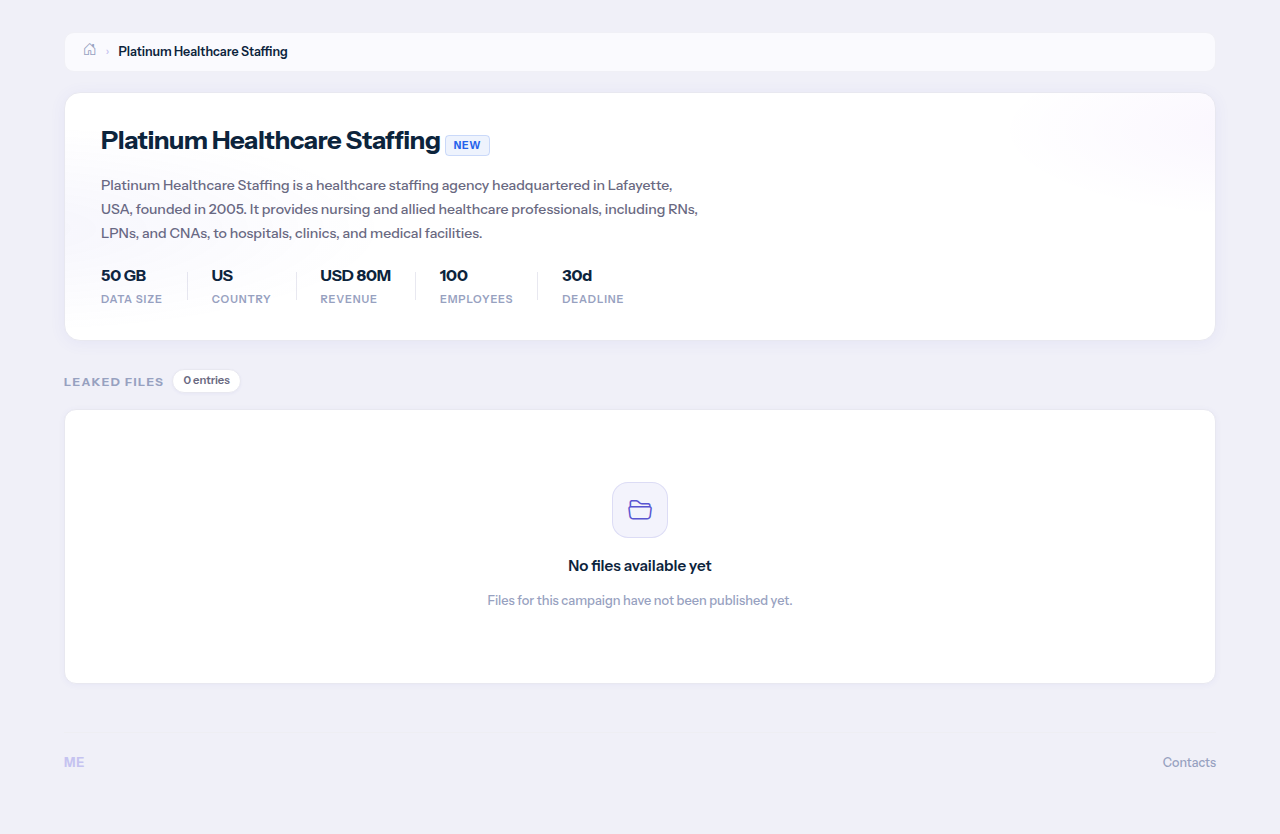Click the 'Files for this campaign' subtext
Image resolution: width=1280 pixels, height=834 pixels.
(640, 601)
